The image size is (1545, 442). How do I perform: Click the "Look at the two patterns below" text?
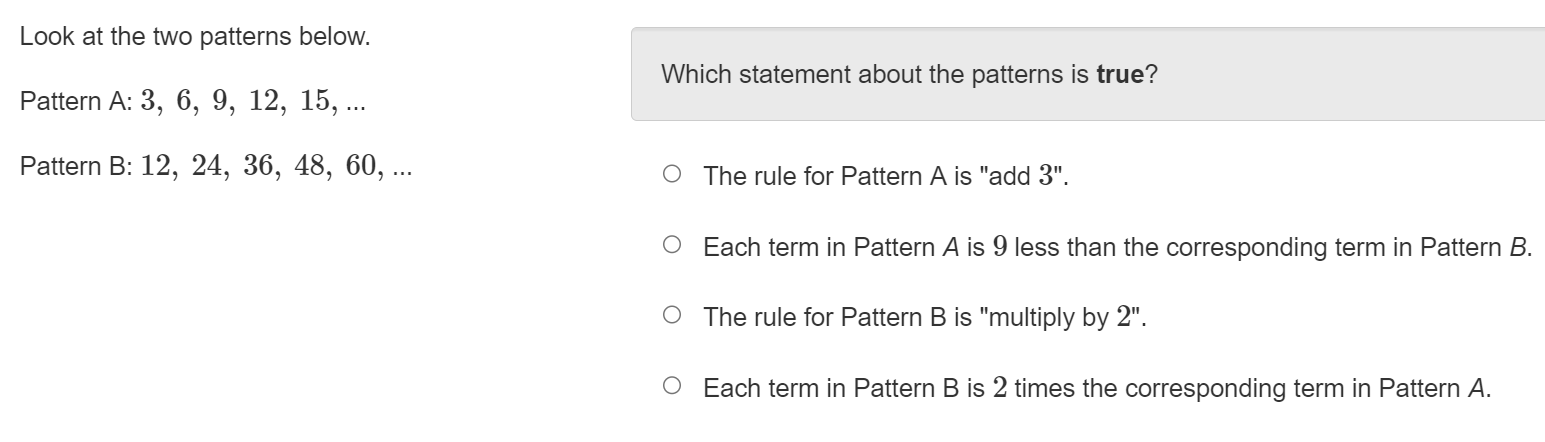(x=195, y=38)
